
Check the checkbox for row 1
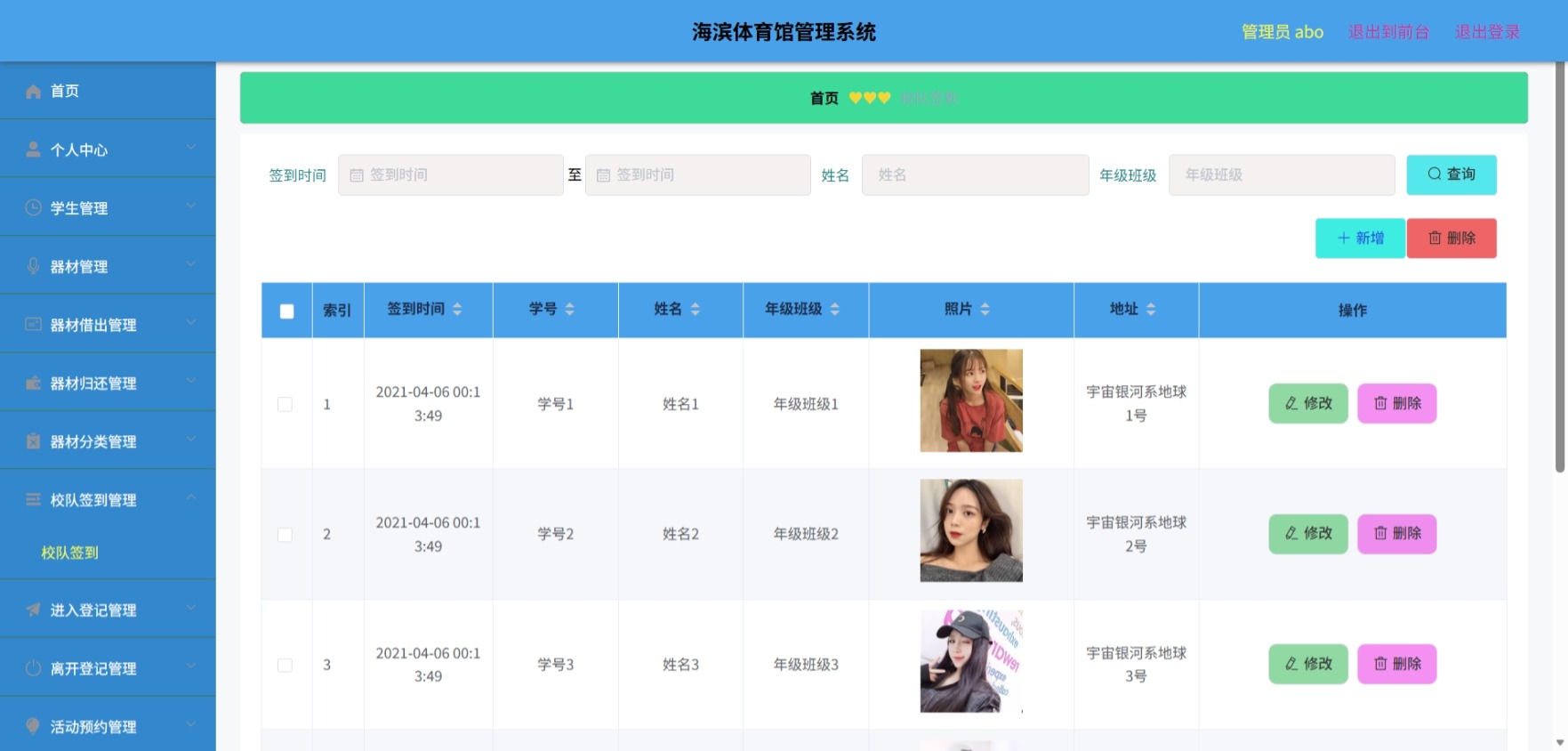pyautogui.click(x=285, y=404)
